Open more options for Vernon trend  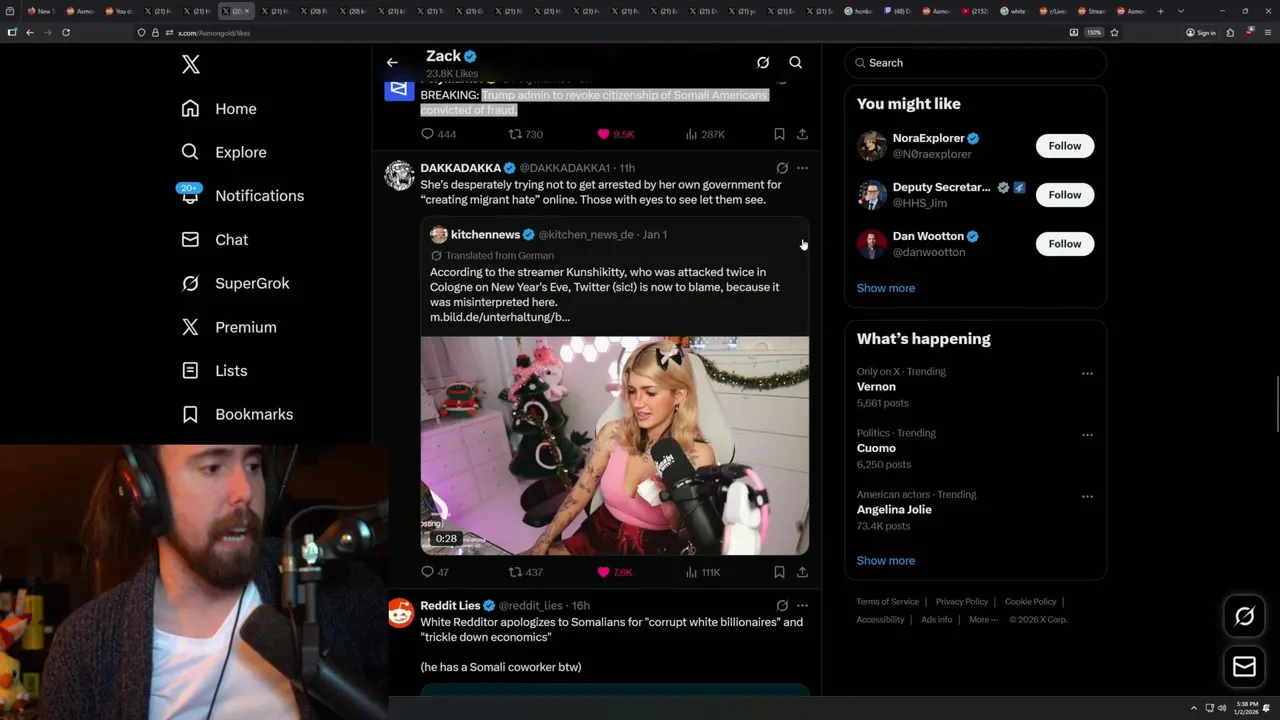1087,374
